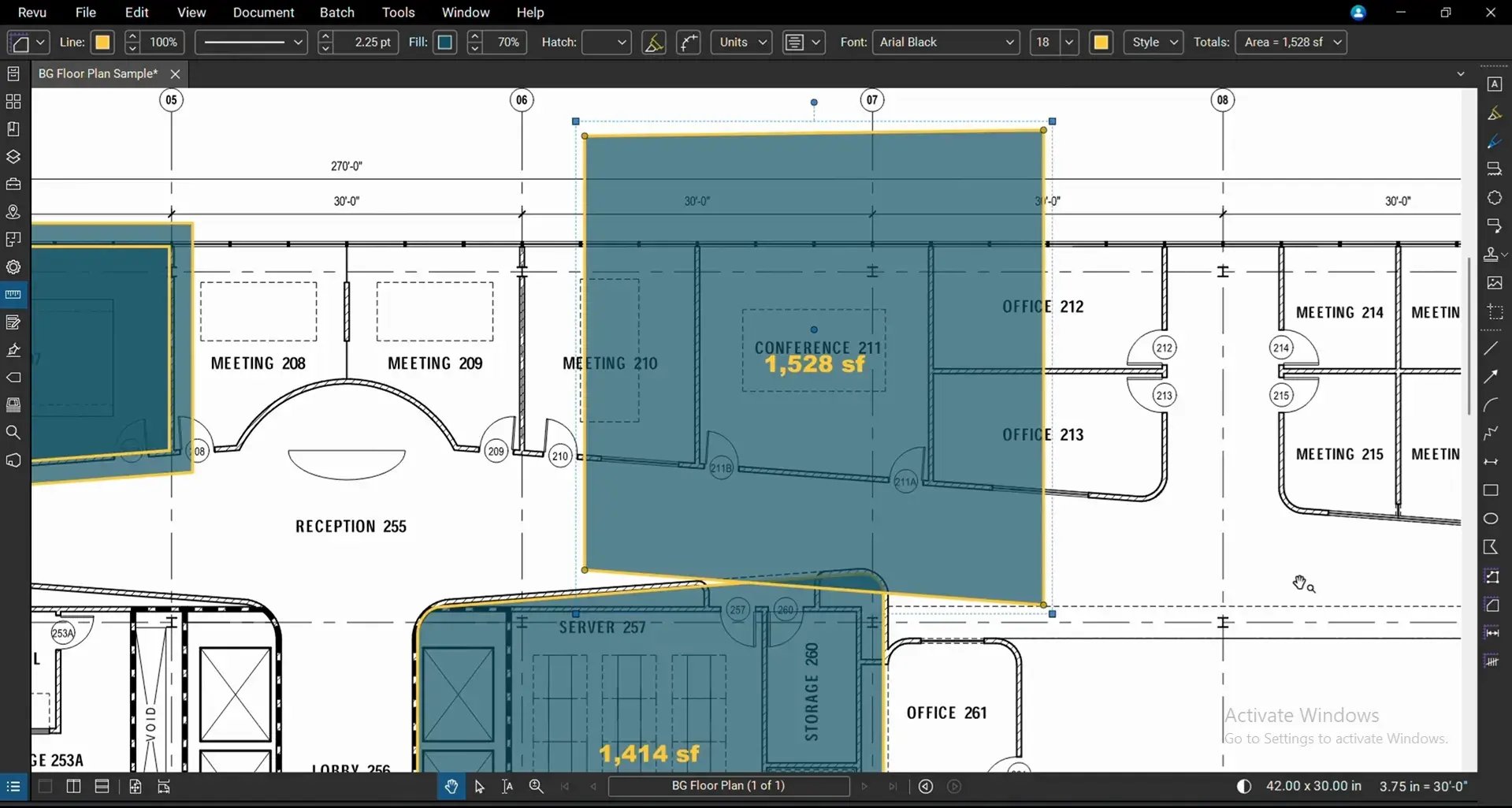
Task: Open the Search magnifier panel
Action: click(13, 433)
